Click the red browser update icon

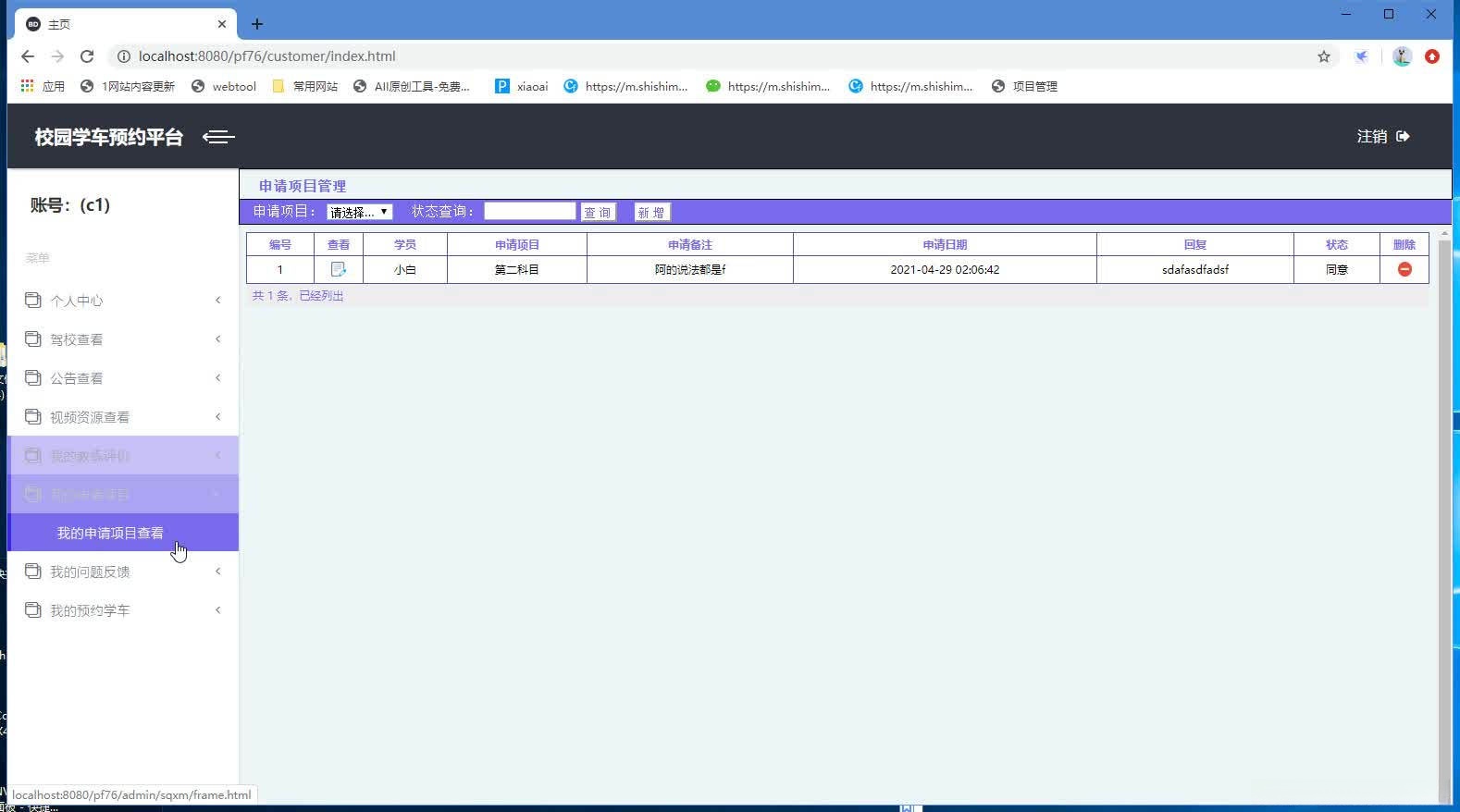pos(1432,56)
